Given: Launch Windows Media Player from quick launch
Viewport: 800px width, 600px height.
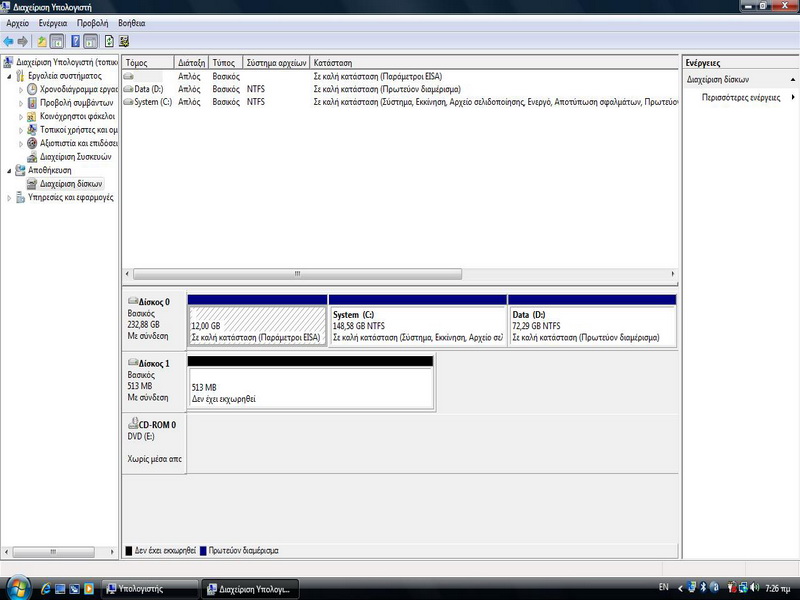Looking at the screenshot, I should [88, 588].
